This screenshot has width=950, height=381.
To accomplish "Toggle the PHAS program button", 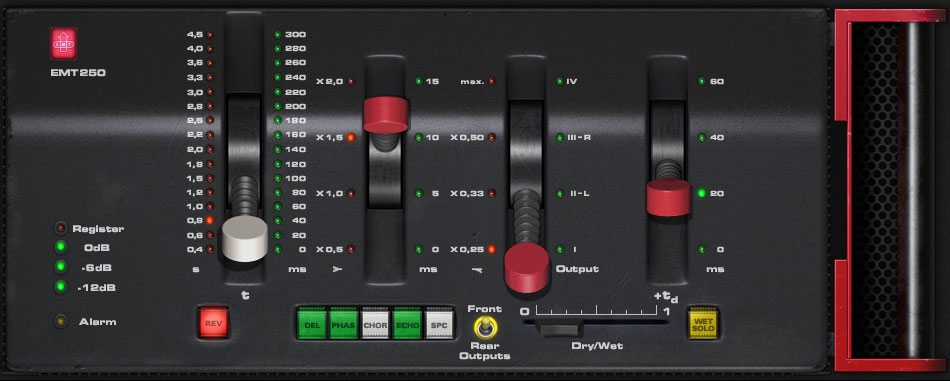I will (x=344, y=323).
